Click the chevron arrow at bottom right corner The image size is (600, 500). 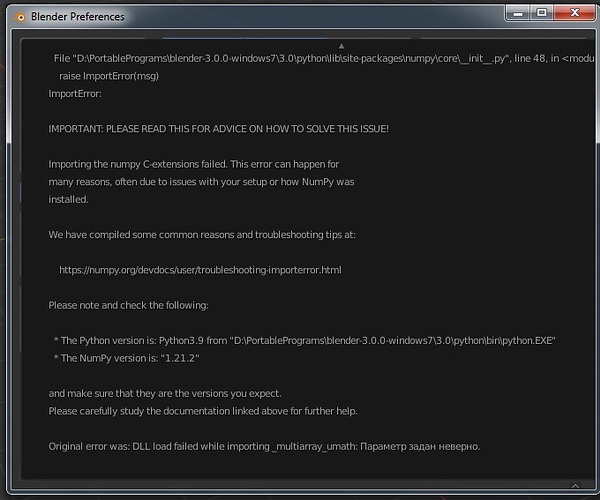coord(575,486)
